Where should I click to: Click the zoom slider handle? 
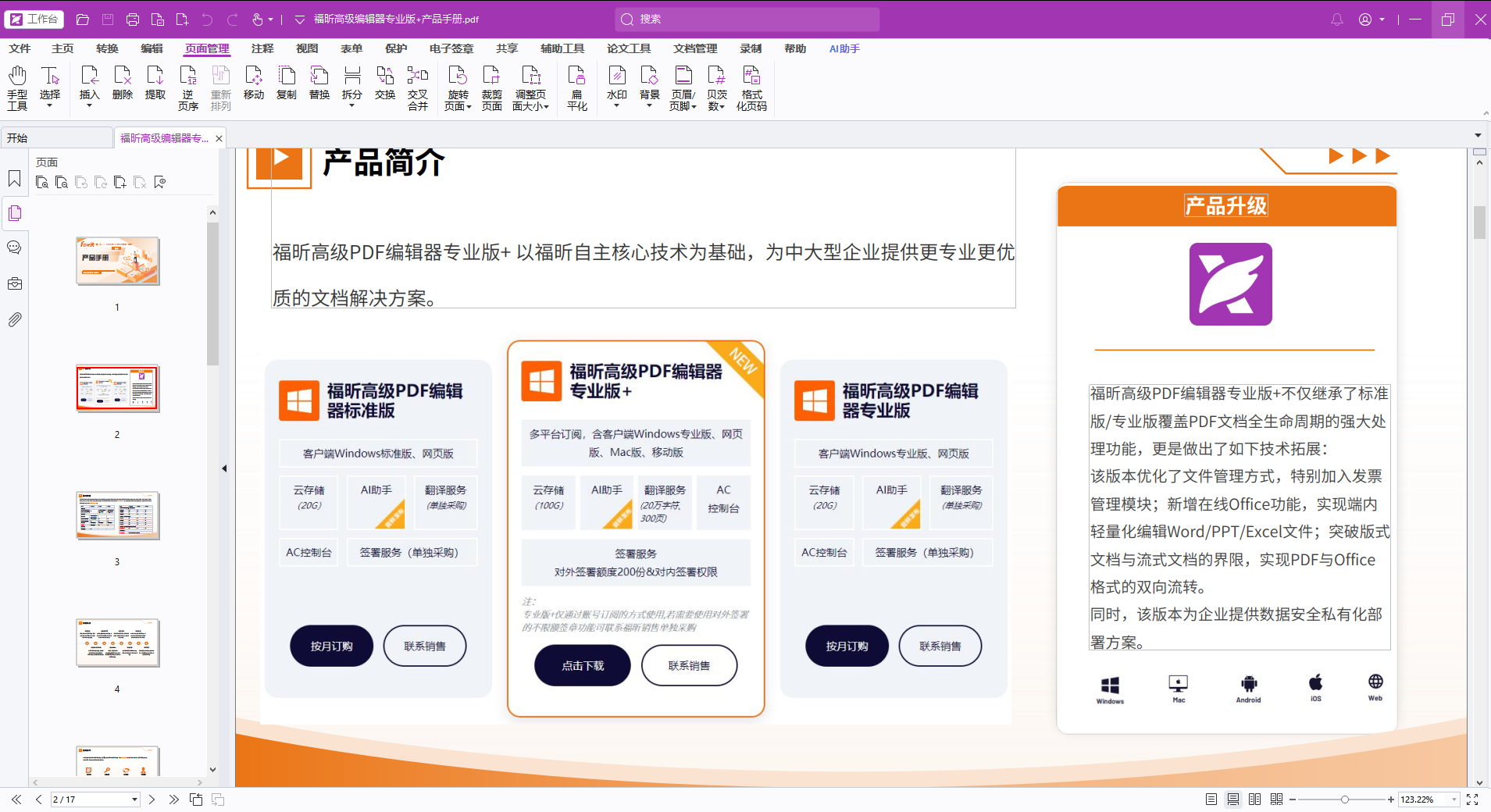coord(1344,800)
